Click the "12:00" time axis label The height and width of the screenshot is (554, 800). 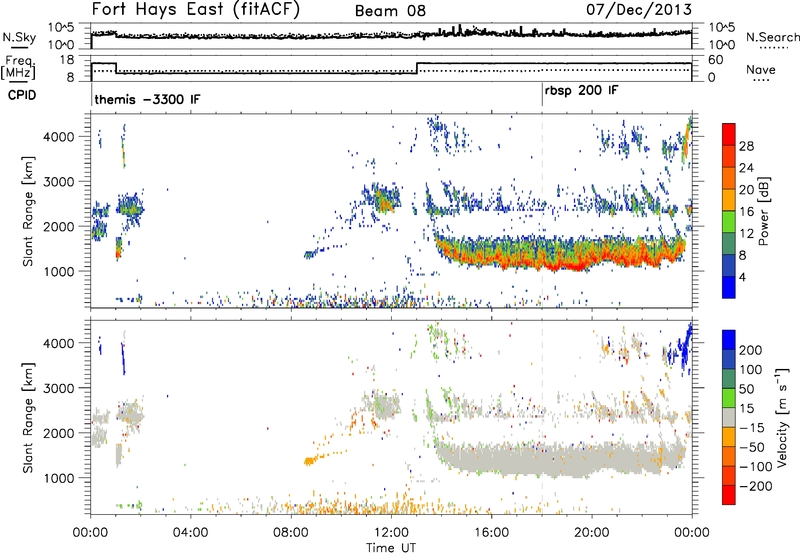click(x=391, y=532)
